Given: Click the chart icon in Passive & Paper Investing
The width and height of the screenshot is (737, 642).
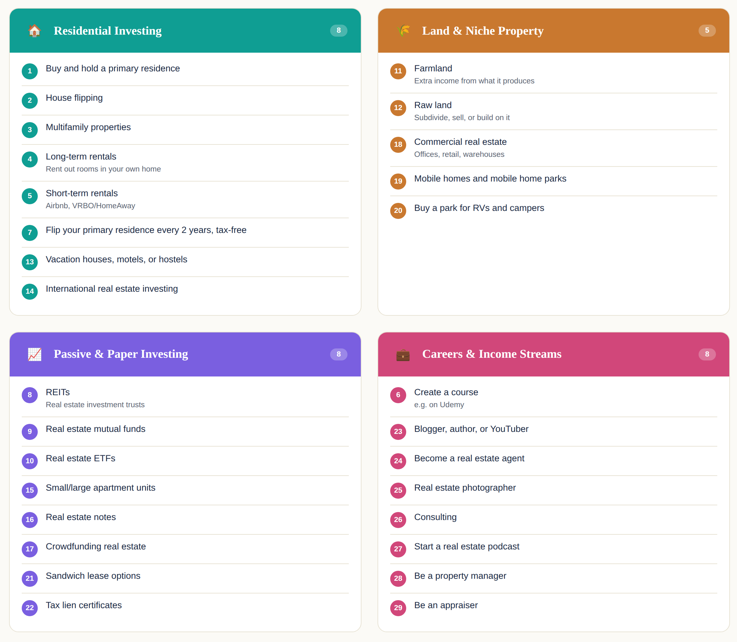Looking at the screenshot, I should pyautogui.click(x=34, y=354).
